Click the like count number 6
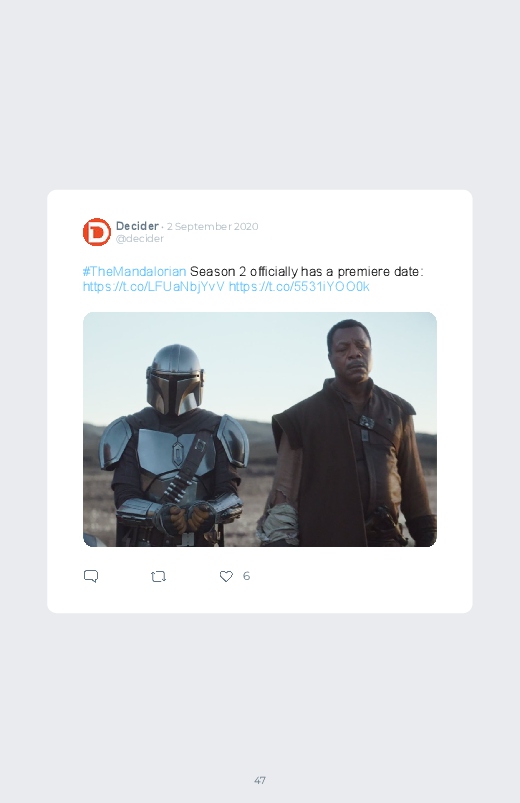This screenshot has width=520, height=803. 246,576
